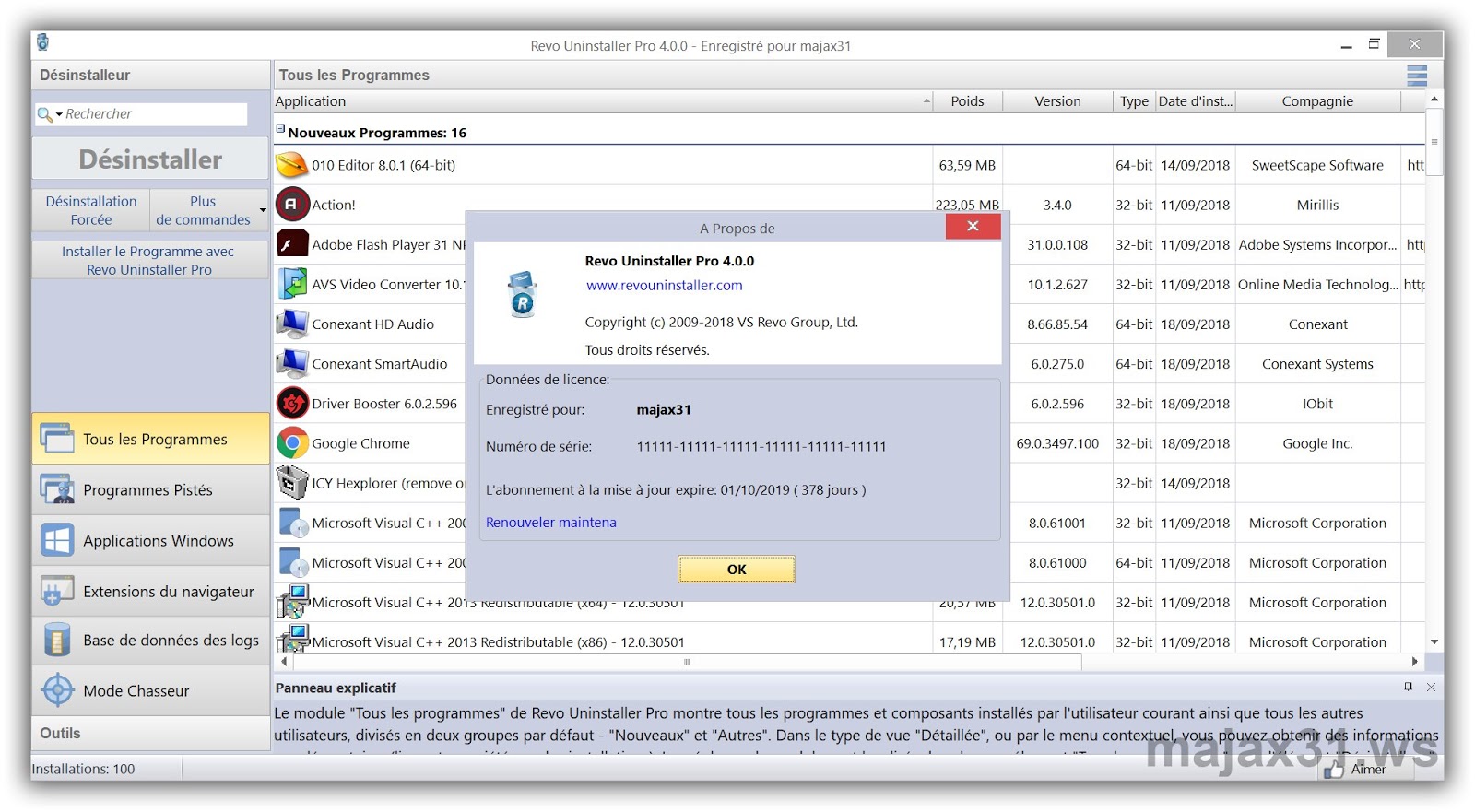Screen dimensions: 1475x812
Task: Open Applications Windows module
Action: click(x=151, y=540)
